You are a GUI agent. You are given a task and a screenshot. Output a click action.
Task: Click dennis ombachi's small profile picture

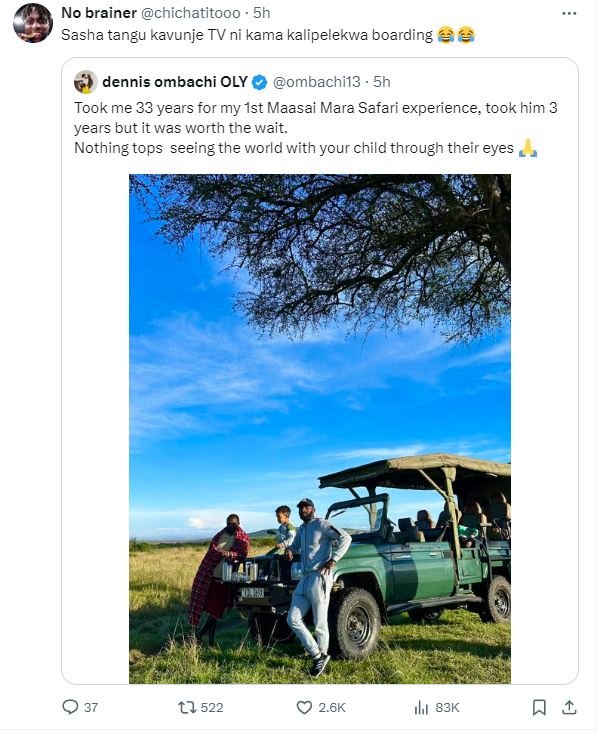pyautogui.click(x=85, y=82)
